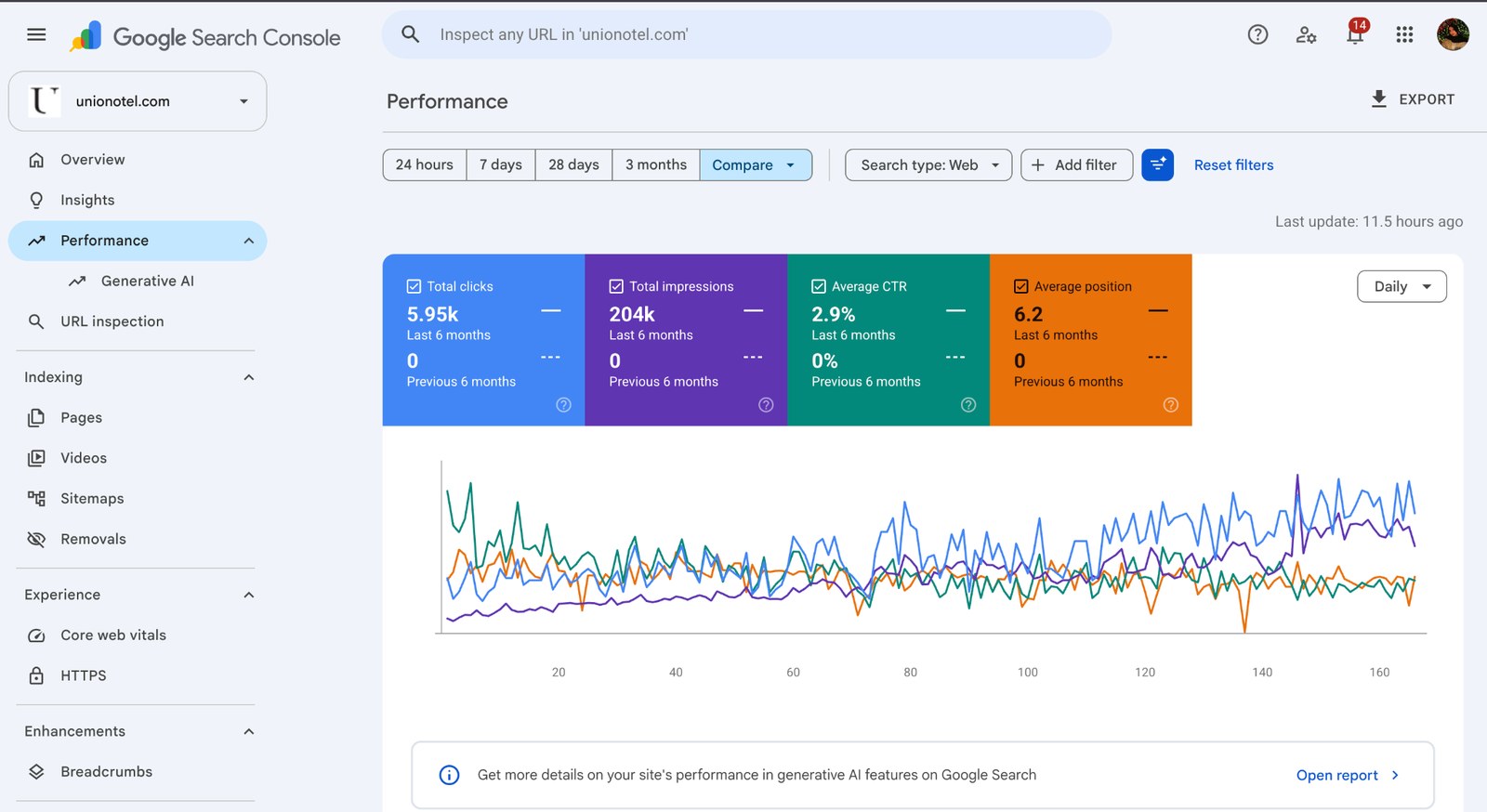
Task: Click the Removals crossed-eye icon
Action: tap(36, 539)
